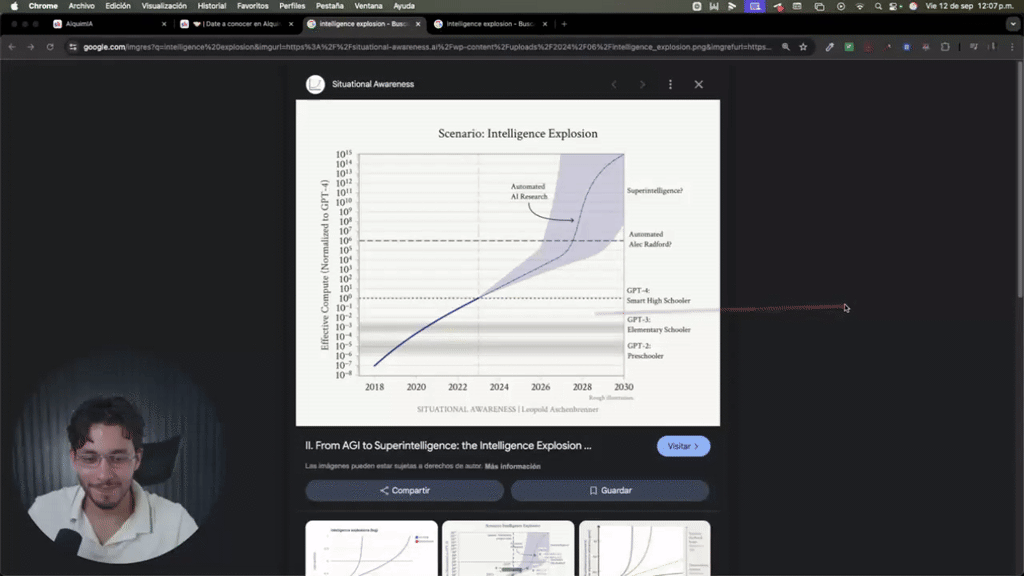This screenshot has height=576, width=1024.
Task: Click the page vertical scrollbar
Action: click(x=1019, y=180)
